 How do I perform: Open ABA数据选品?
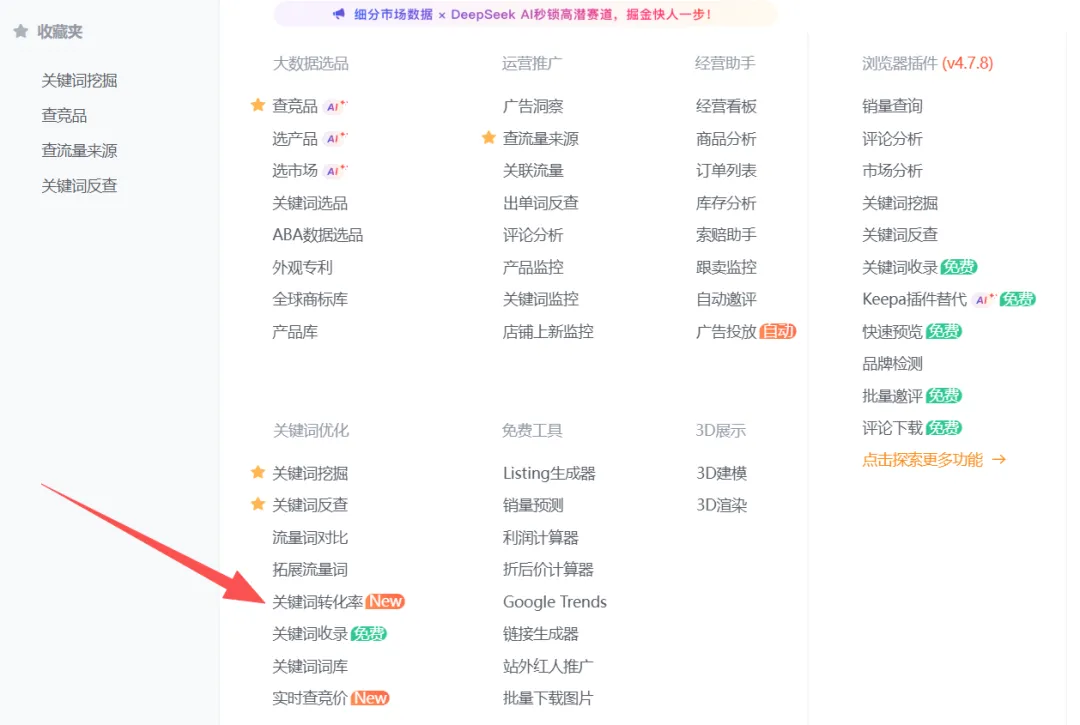tap(318, 235)
